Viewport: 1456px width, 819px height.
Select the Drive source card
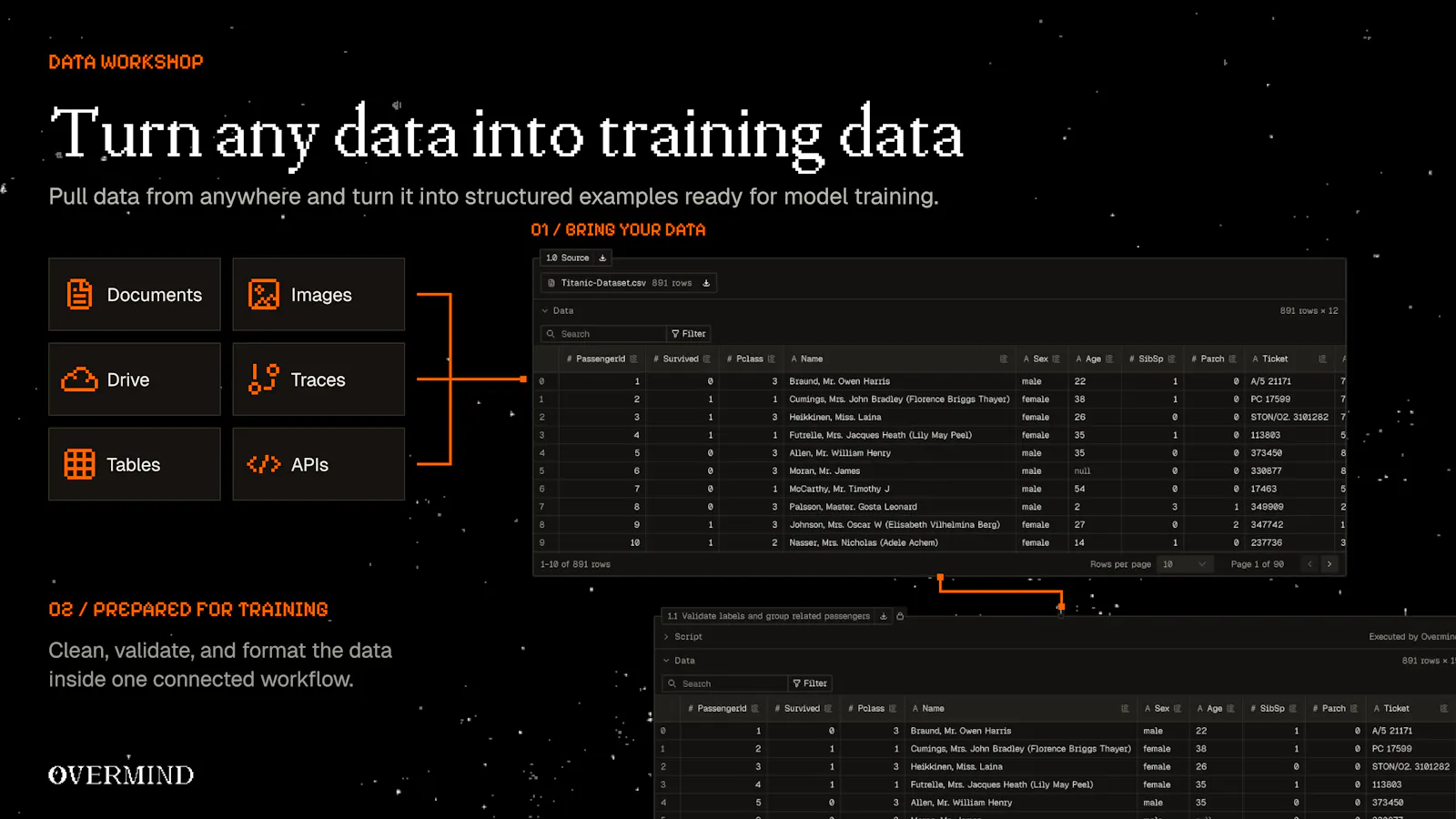pos(135,379)
